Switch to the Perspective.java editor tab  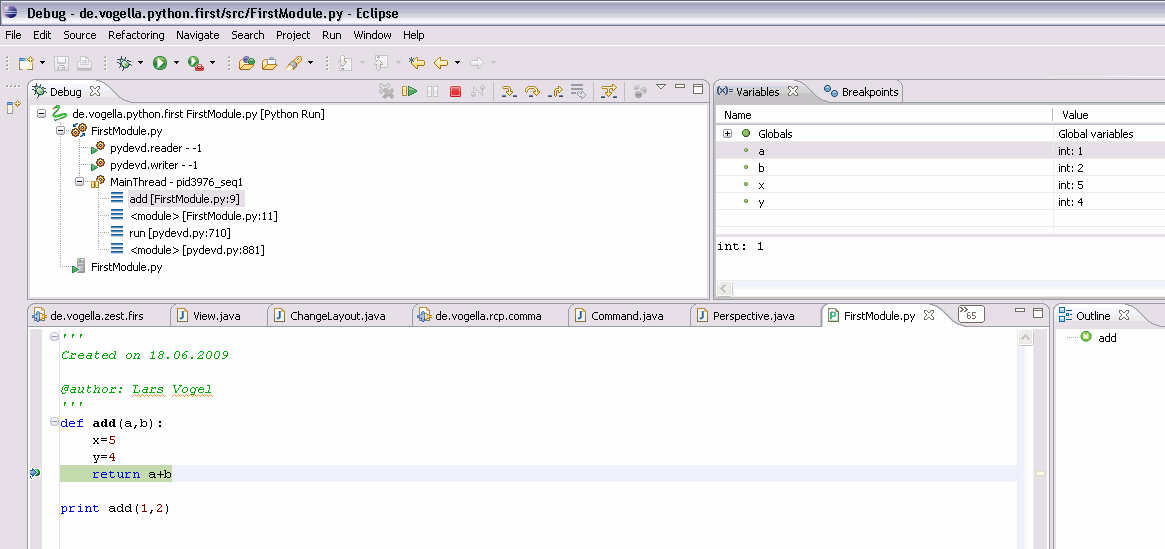point(752,316)
